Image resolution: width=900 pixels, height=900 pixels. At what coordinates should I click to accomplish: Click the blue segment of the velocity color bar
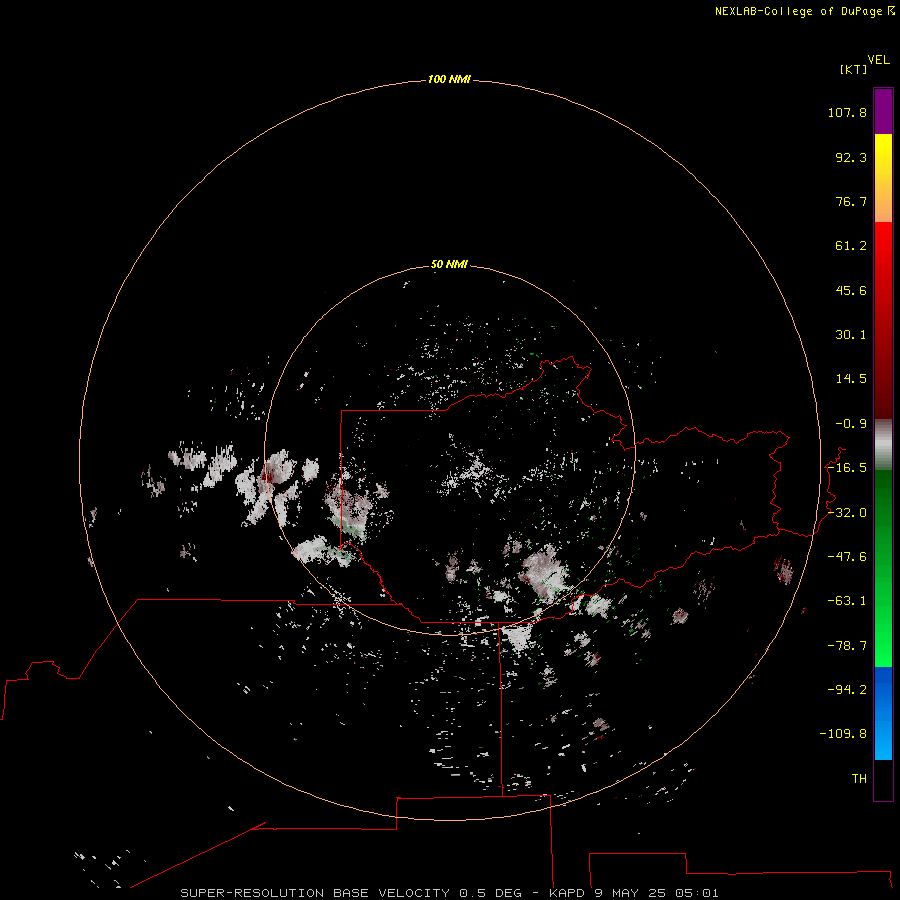pyautogui.click(x=883, y=713)
